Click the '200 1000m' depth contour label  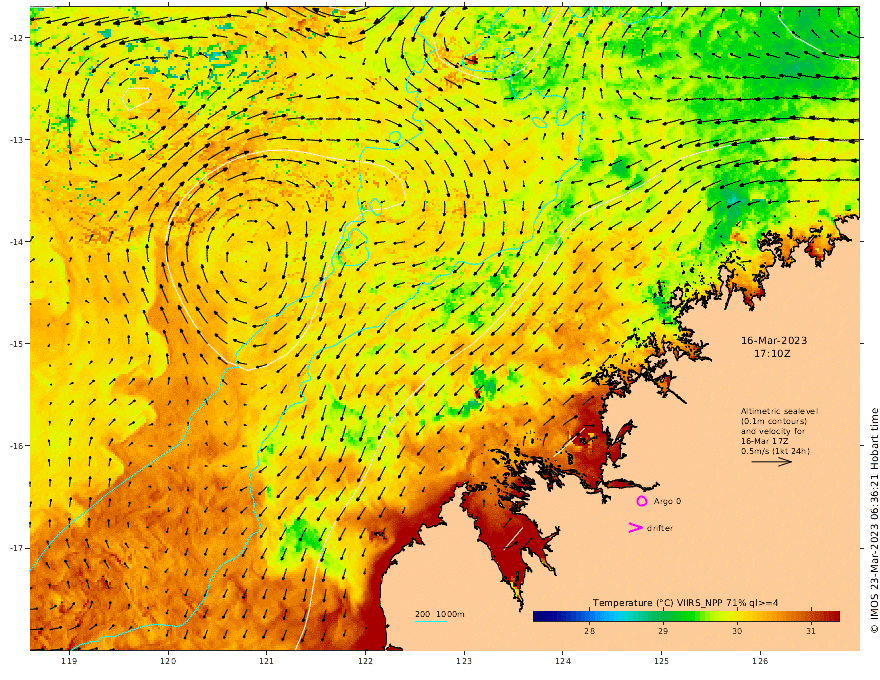[x=439, y=614]
